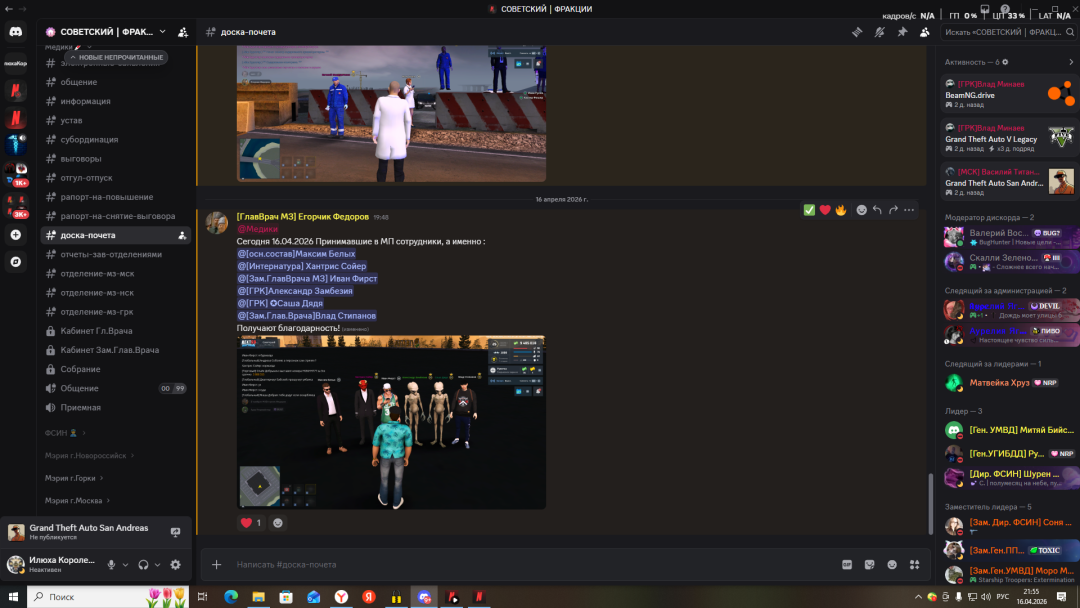
Task: Switch to the выговоры channel
Action: point(80,158)
